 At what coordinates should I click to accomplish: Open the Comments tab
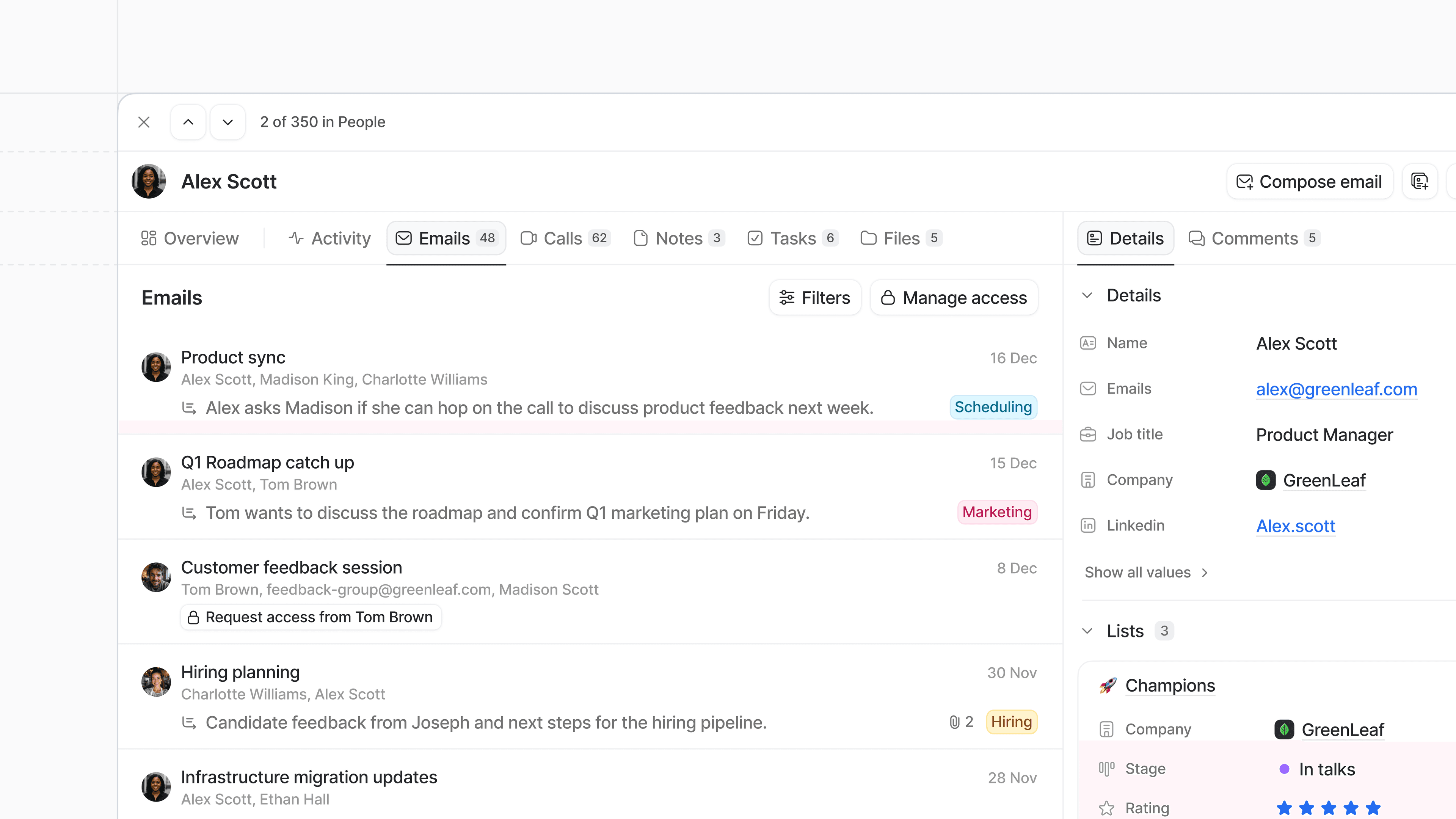1254,238
